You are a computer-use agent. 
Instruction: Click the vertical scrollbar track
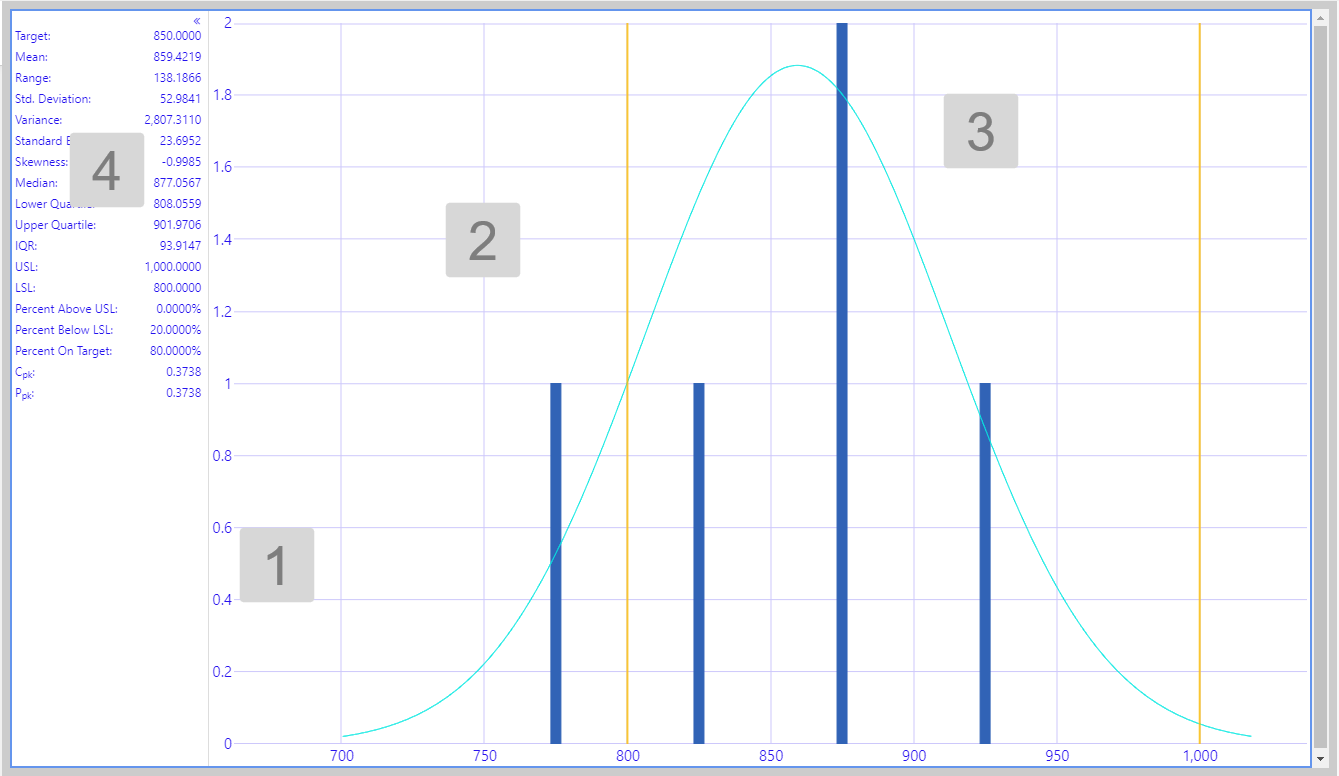click(x=1320, y=400)
